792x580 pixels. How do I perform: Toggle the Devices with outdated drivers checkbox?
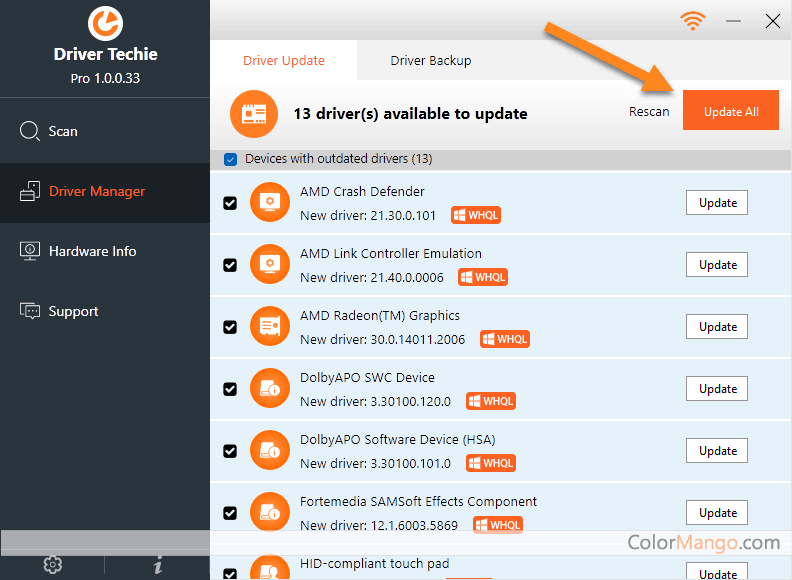231,159
